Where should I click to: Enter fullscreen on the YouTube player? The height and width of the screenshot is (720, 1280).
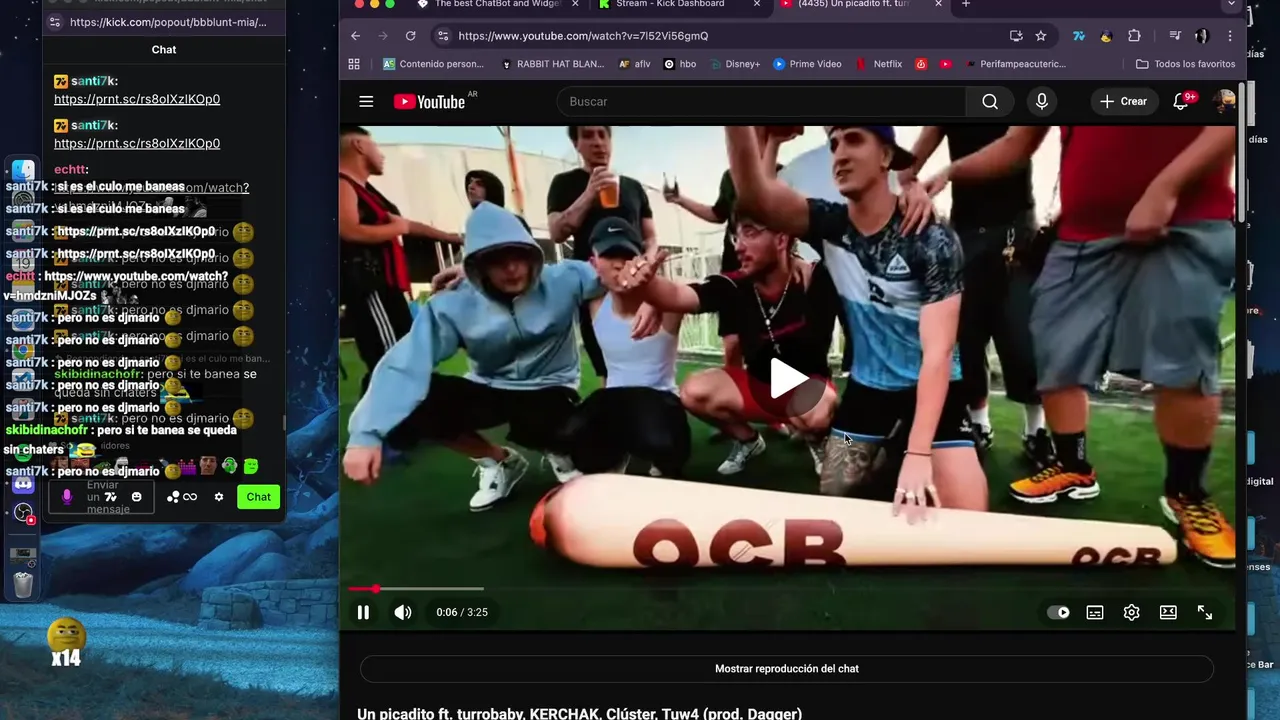[1205, 612]
